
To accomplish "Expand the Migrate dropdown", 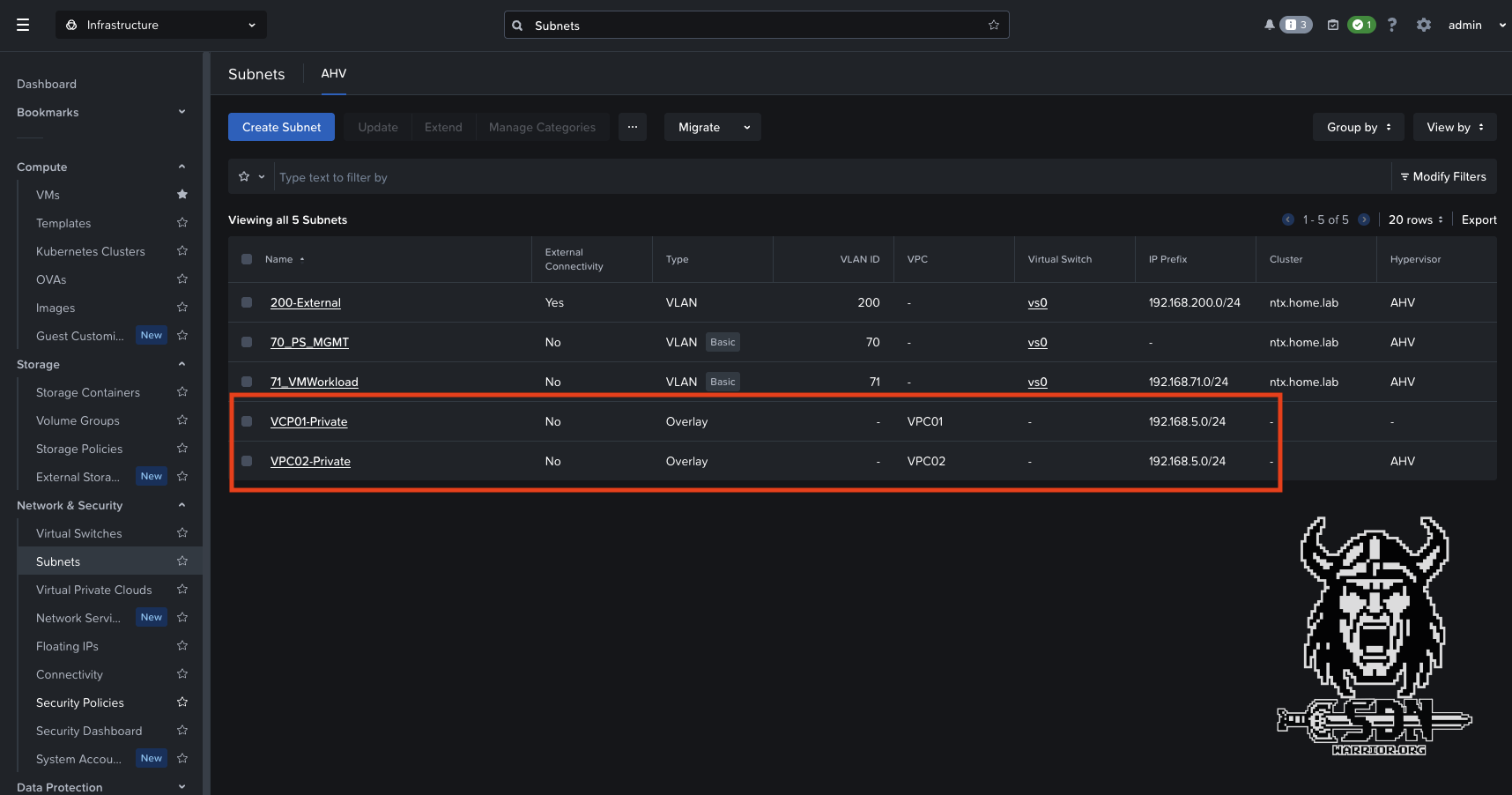I will (x=712, y=127).
